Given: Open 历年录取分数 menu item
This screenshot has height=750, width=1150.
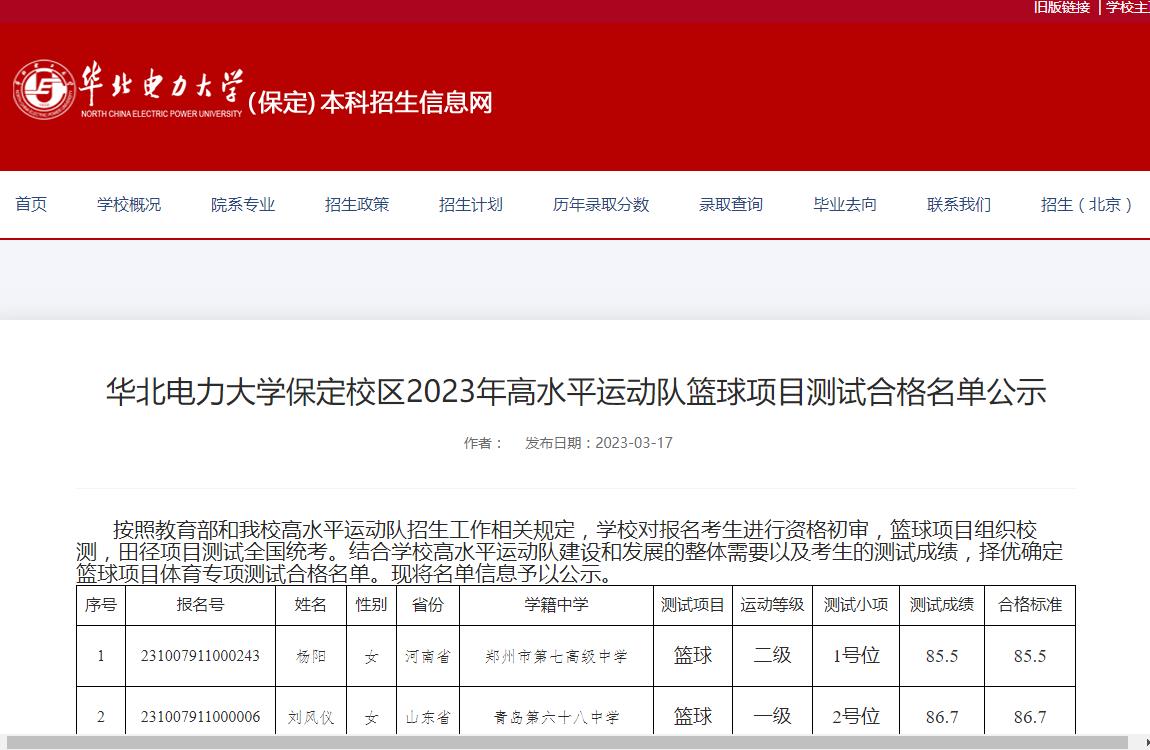Looking at the screenshot, I should [601, 205].
